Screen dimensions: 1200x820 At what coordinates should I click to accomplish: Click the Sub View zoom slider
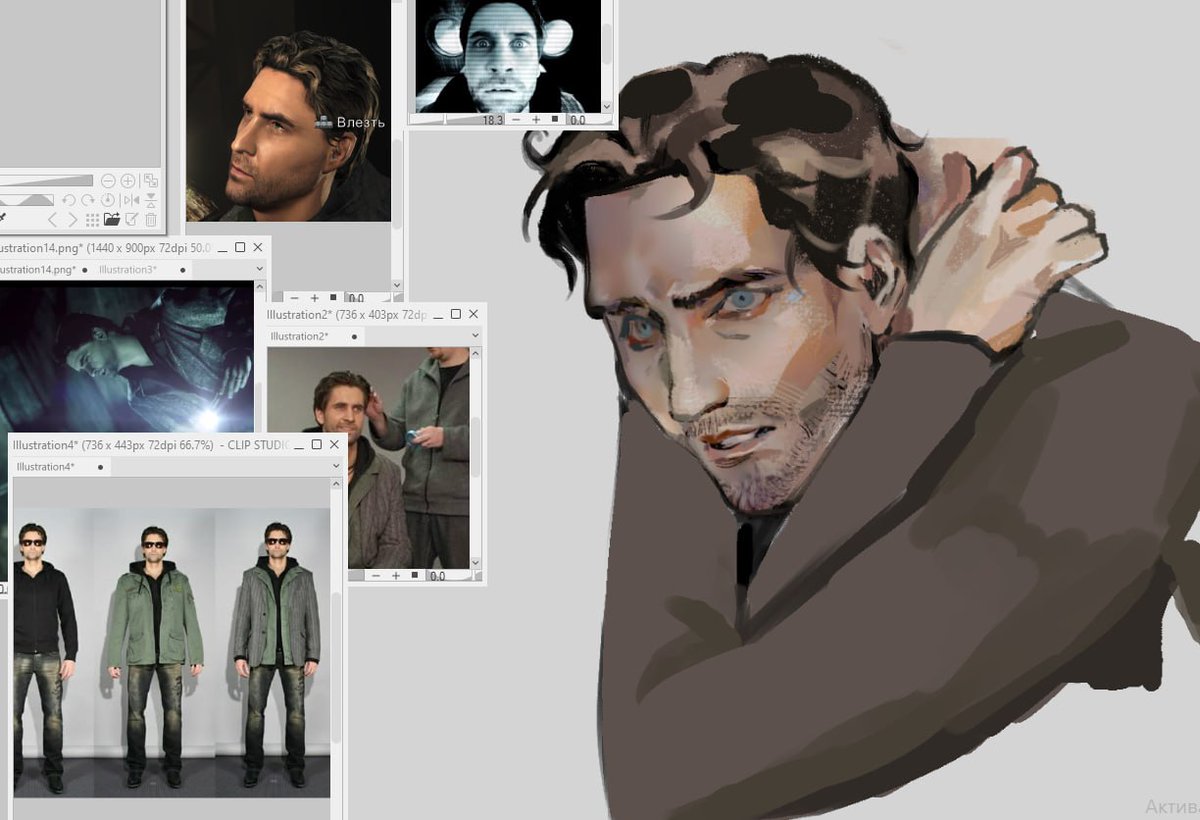coord(46,181)
